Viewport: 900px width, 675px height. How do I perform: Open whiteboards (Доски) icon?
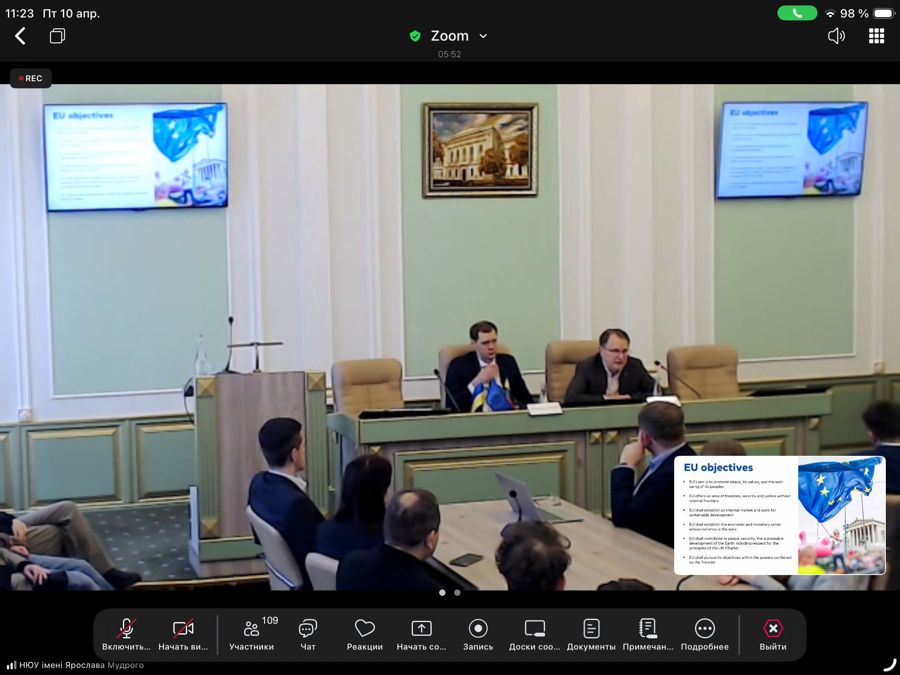click(x=535, y=629)
